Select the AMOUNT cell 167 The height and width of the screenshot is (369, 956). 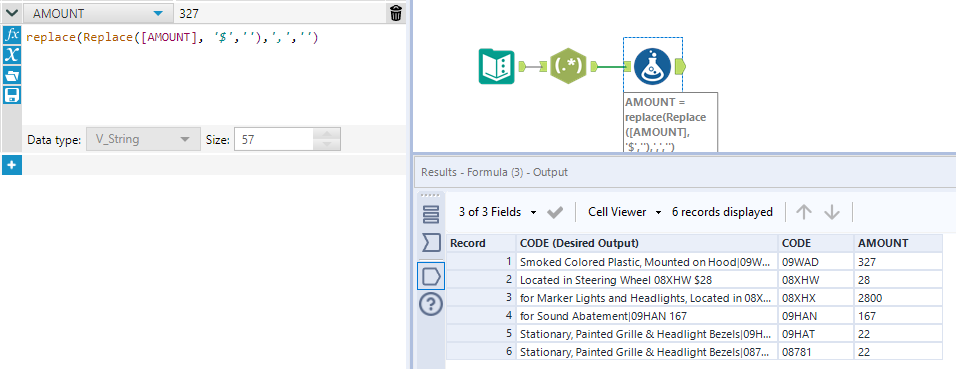pos(898,316)
